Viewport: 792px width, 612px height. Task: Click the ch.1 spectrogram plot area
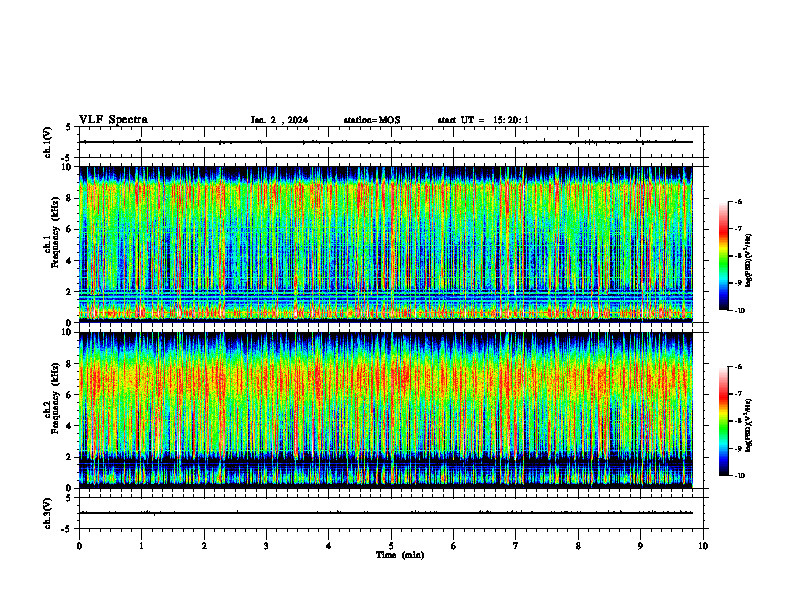point(386,244)
